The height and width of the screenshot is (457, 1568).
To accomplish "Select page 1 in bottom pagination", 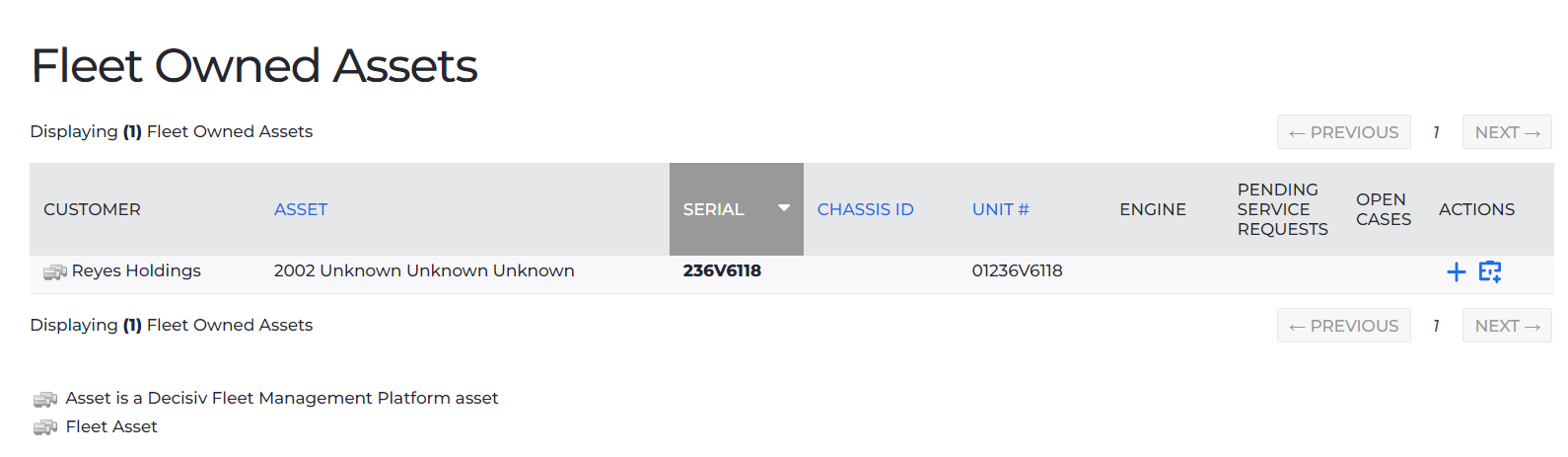I will point(1436,326).
